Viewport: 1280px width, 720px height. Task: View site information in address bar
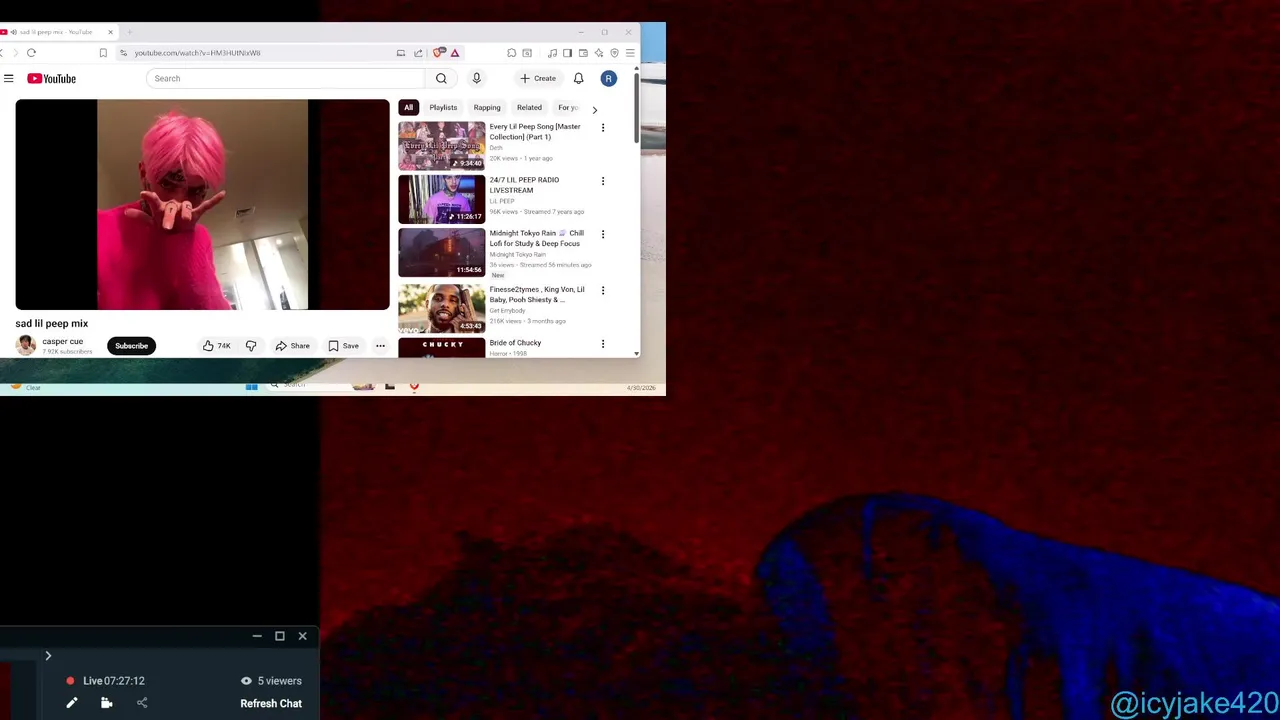[123, 53]
